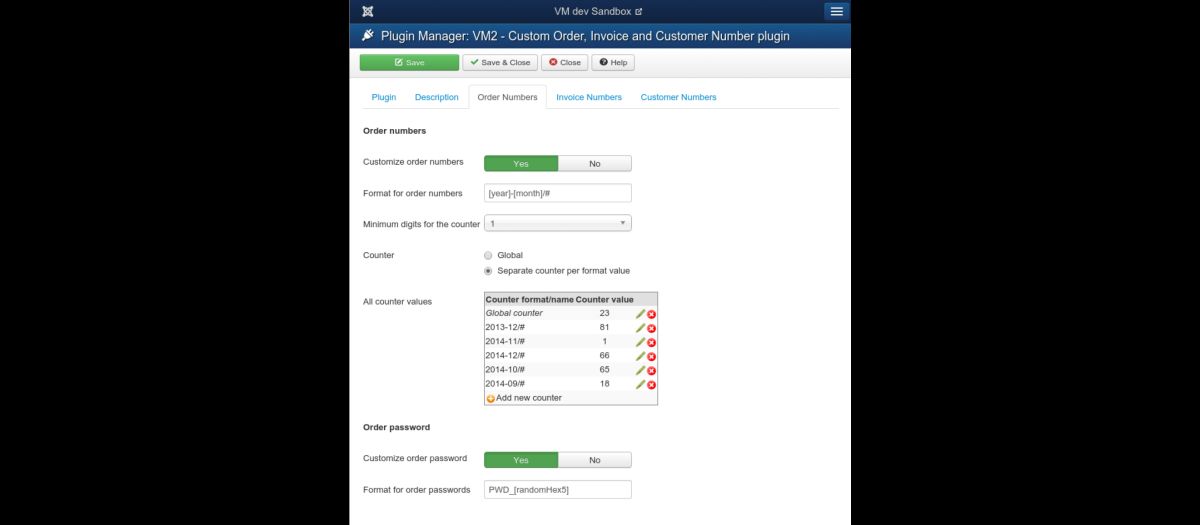Delete the 2013-12/# counter
This screenshot has width=1200, height=525.
[x=652, y=328]
